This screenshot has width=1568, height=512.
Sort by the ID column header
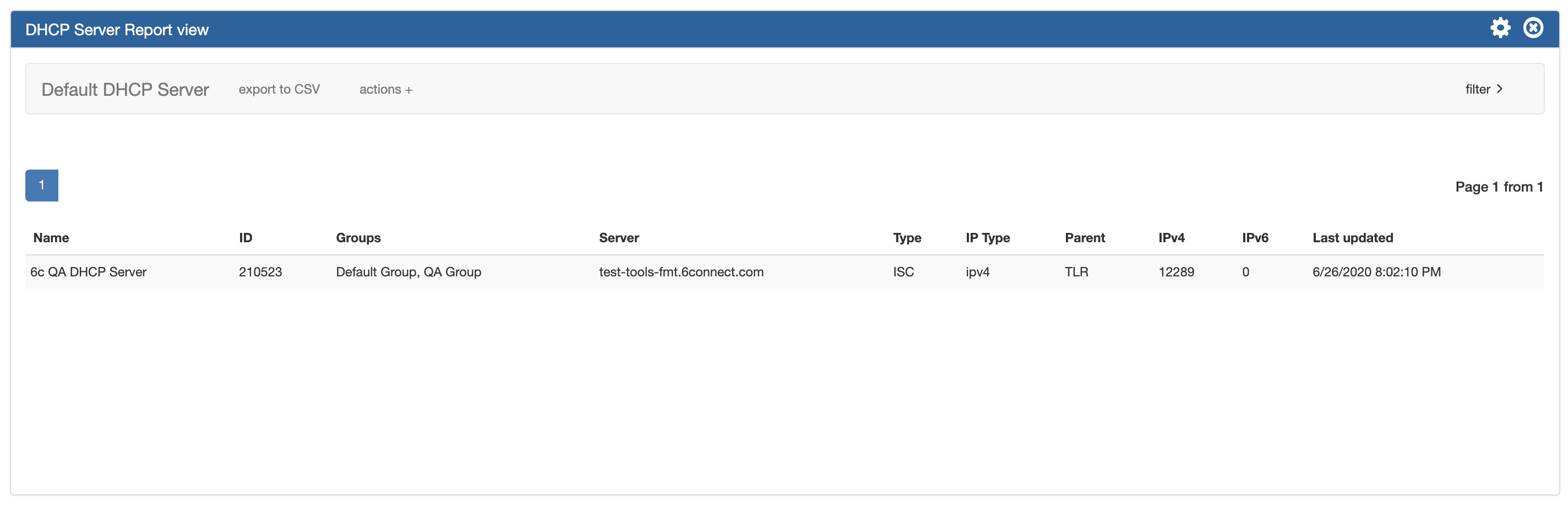[x=246, y=238]
